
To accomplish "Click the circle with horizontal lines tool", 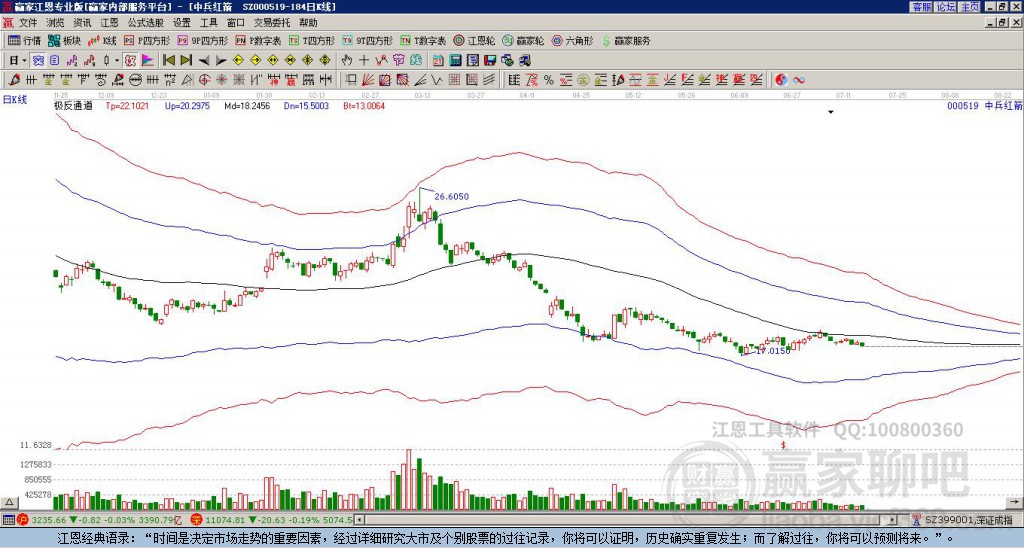I will coord(135,80).
